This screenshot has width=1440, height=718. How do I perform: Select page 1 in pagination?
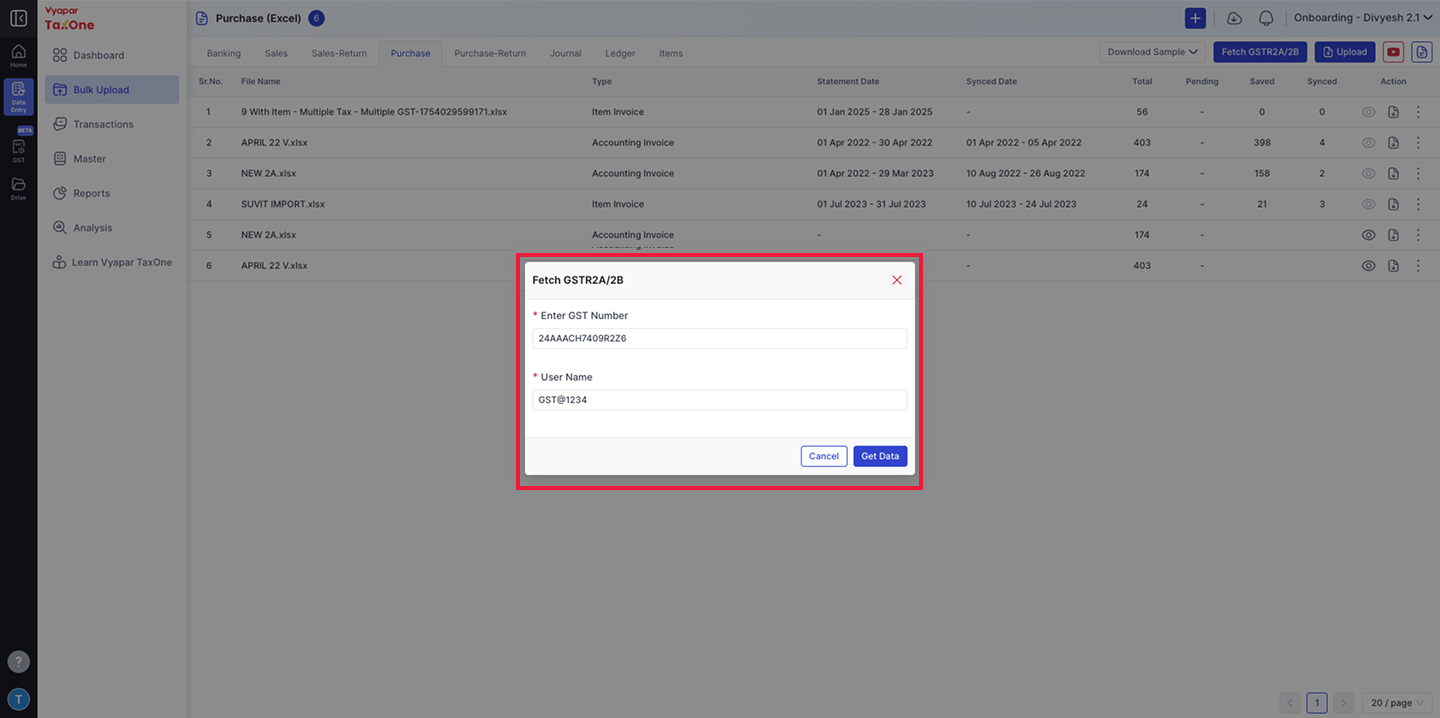pos(1317,703)
